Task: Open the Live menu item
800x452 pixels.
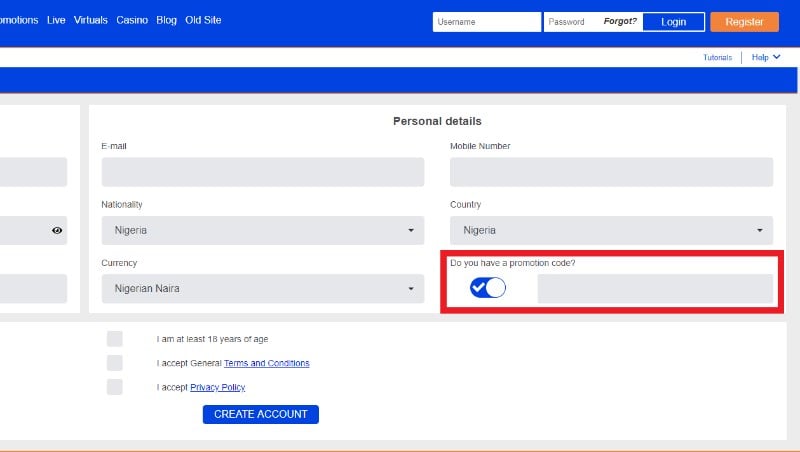Action: [56, 20]
